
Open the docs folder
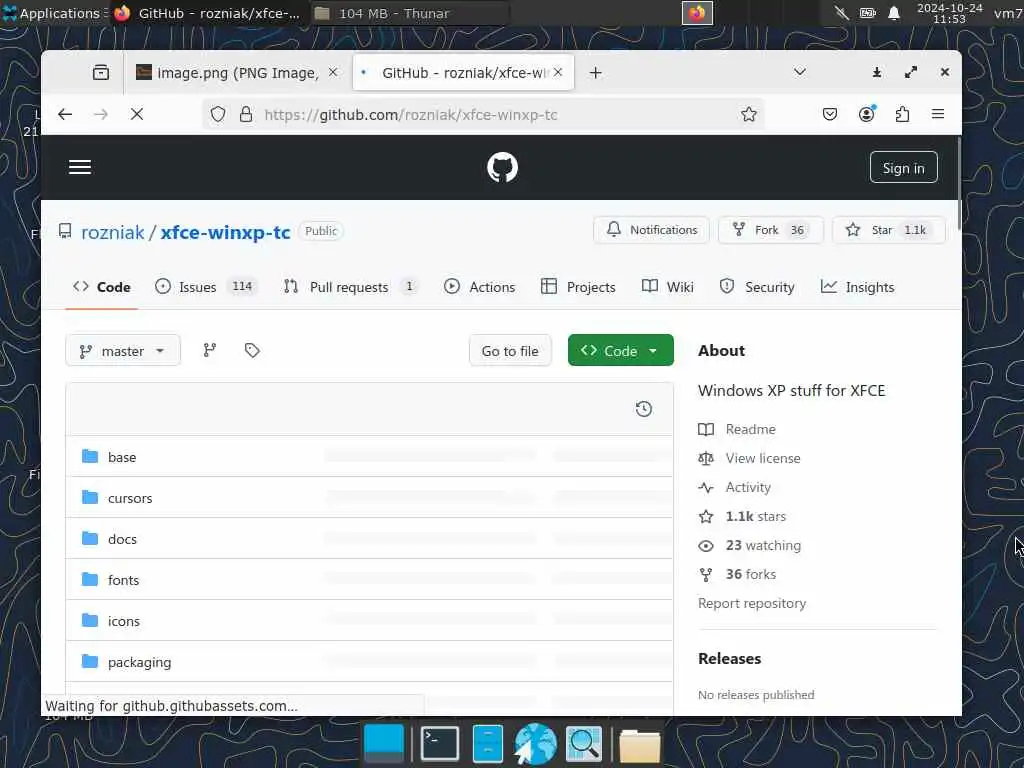click(122, 539)
